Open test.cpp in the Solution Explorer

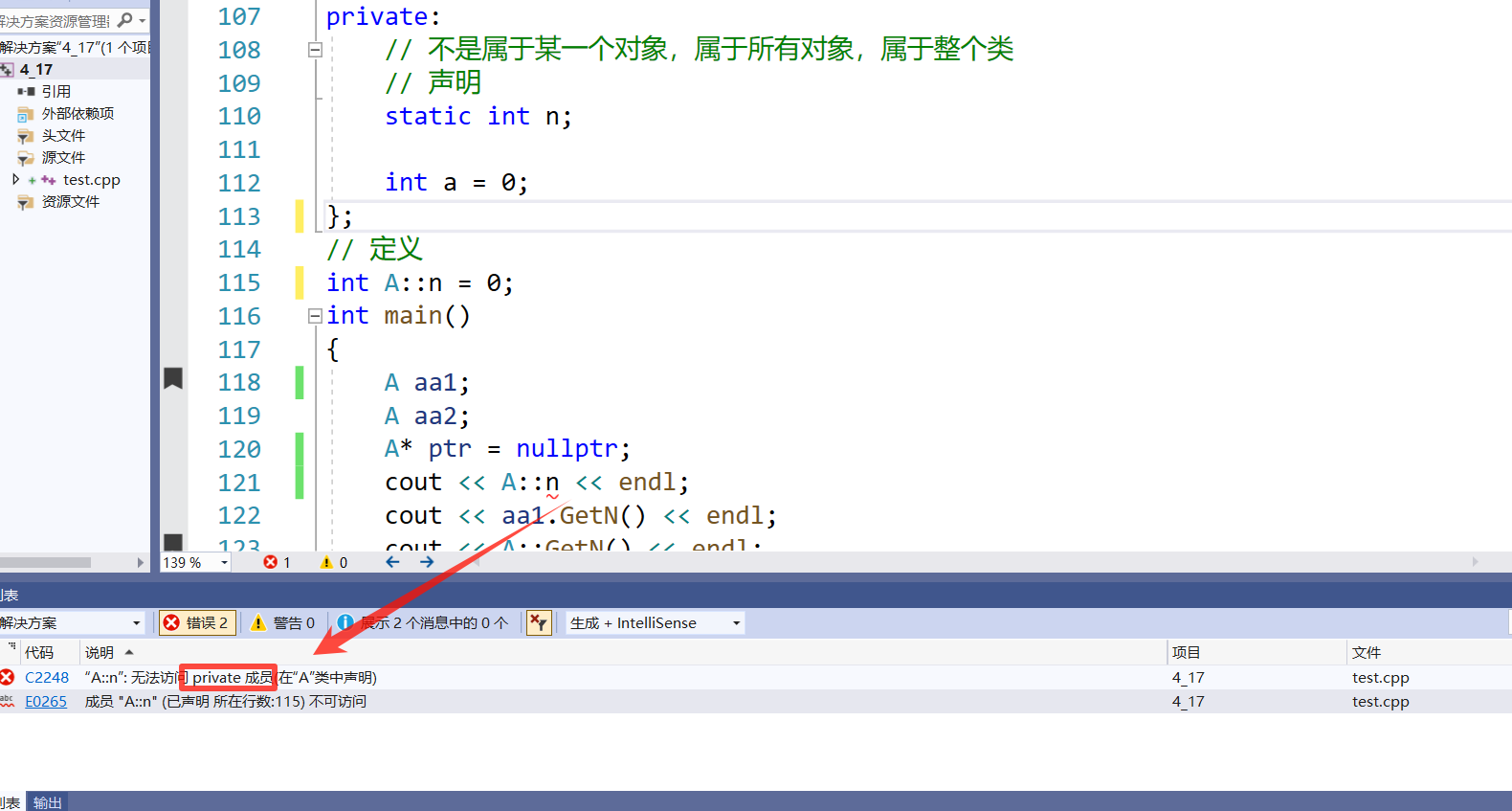(x=92, y=179)
